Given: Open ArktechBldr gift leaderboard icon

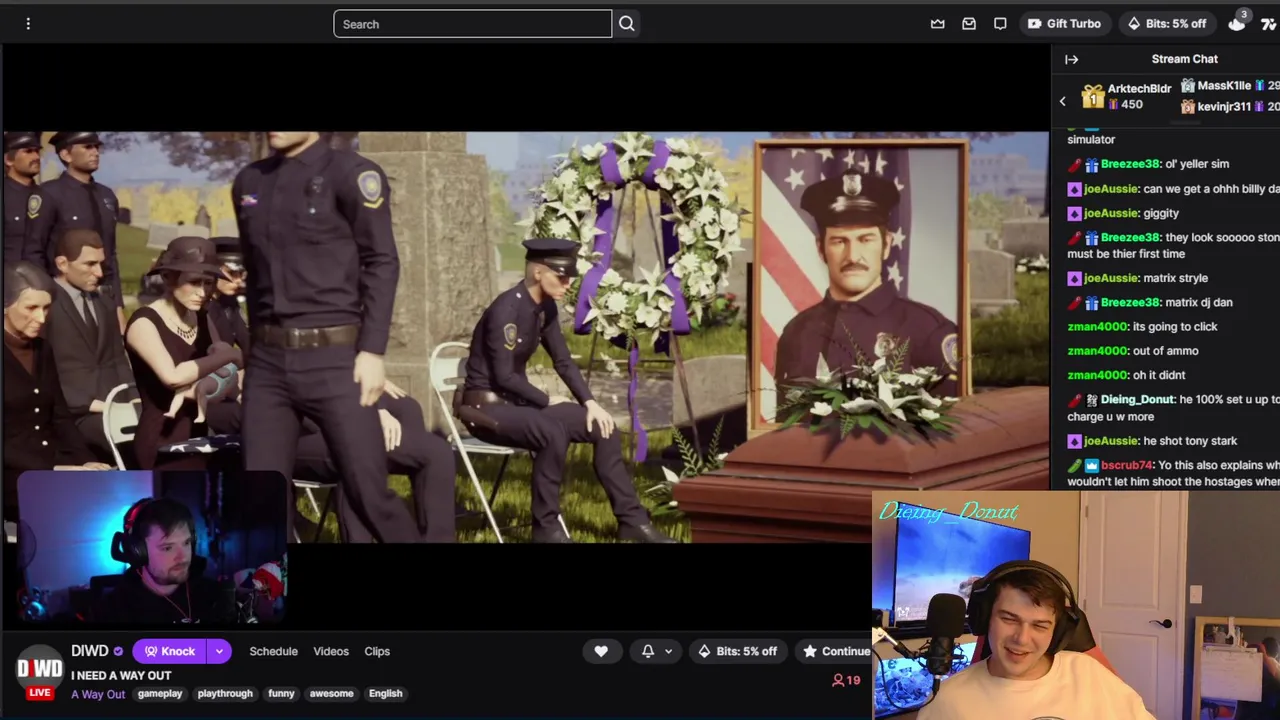Looking at the screenshot, I should tap(1092, 97).
